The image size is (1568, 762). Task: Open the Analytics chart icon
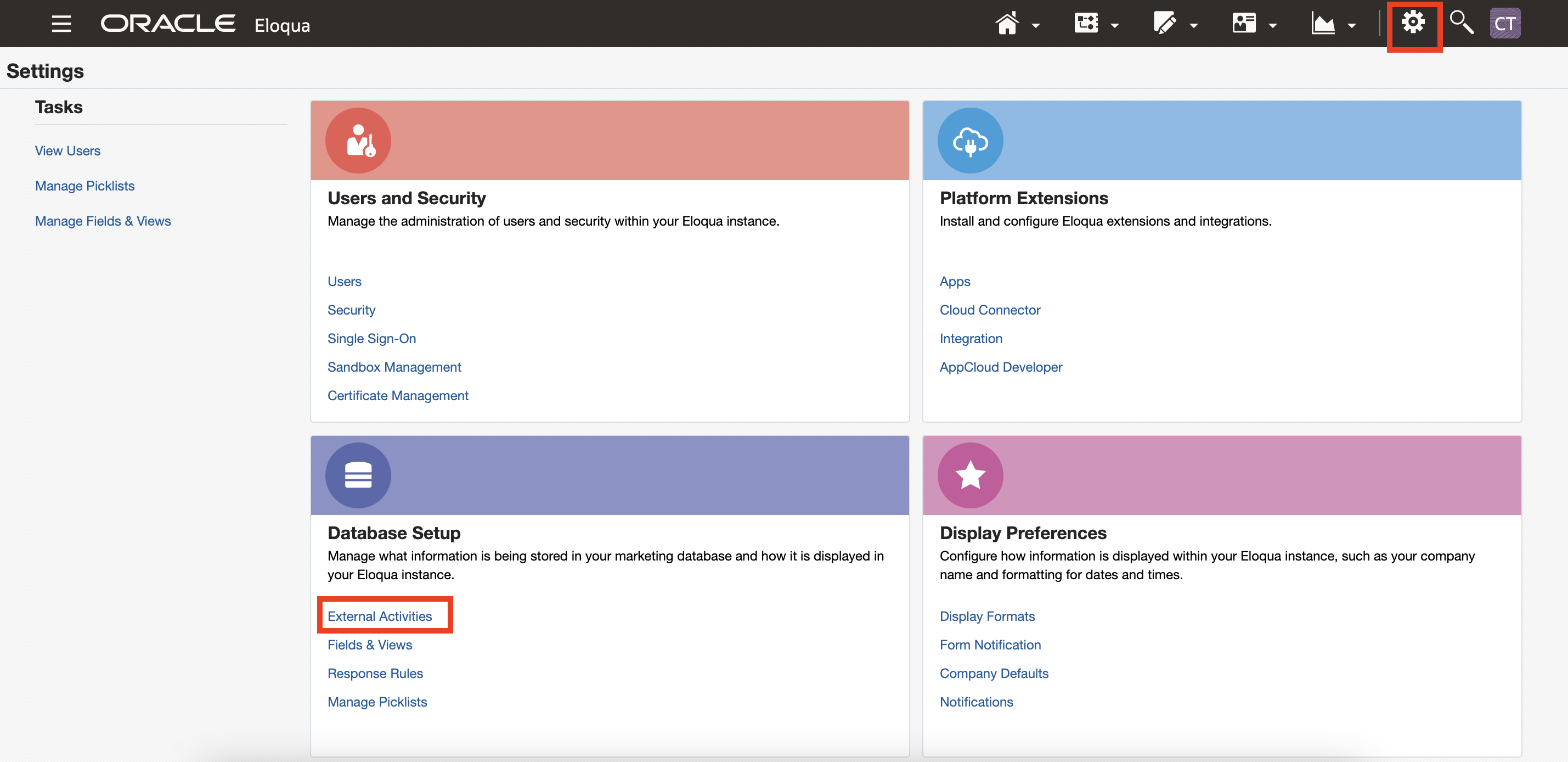pos(1323,24)
